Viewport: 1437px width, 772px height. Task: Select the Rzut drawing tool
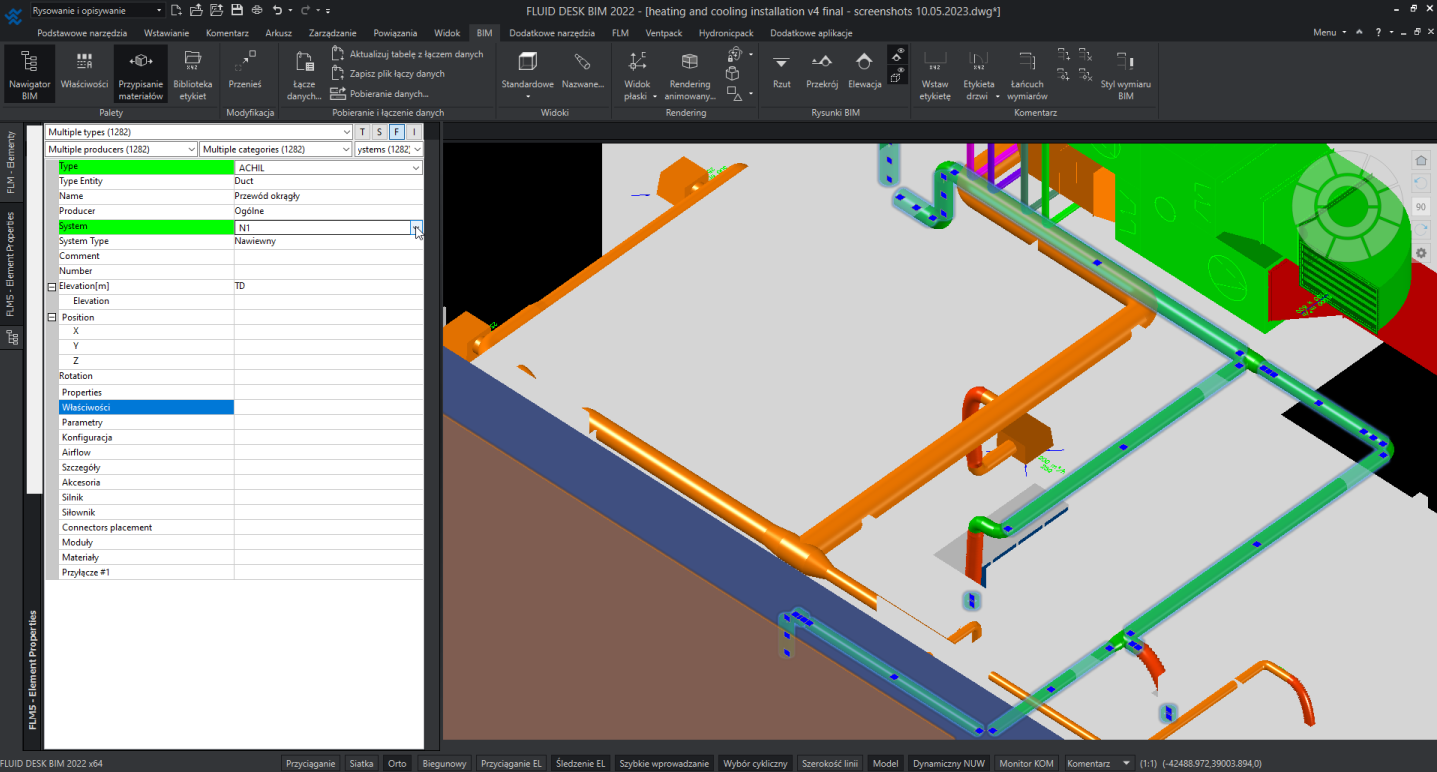pyautogui.click(x=781, y=70)
